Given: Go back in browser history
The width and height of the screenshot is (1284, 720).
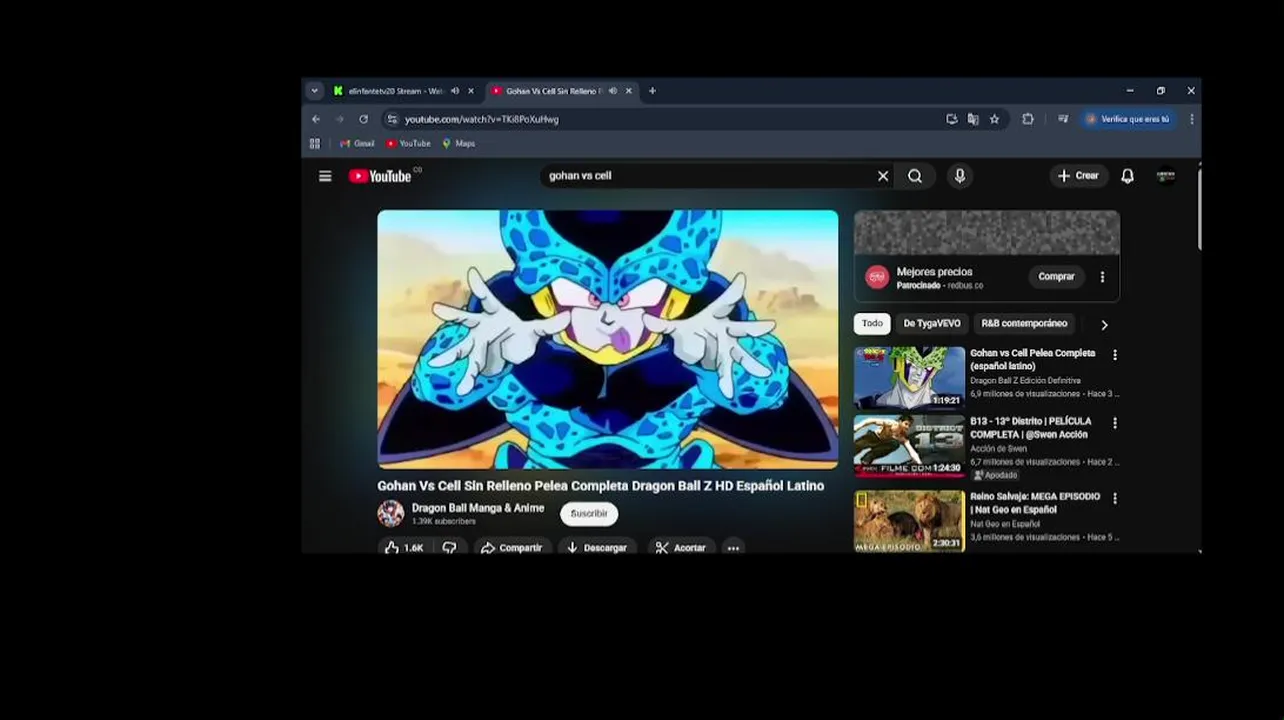Looking at the screenshot, I should coord(316,119).
